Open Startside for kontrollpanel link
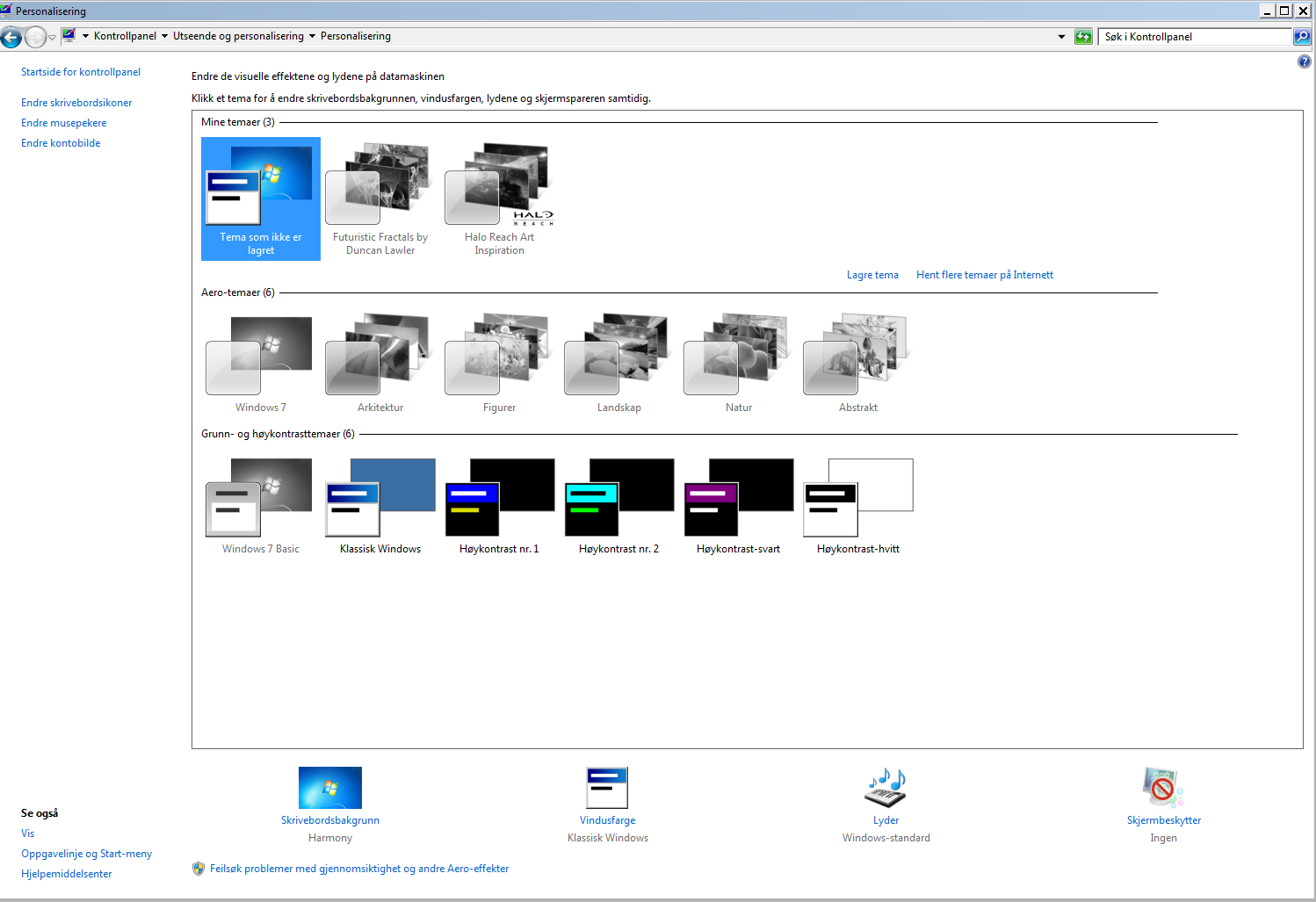This screenshot has height=902, width=1316. pyautogui.click(x=81, y=72)
